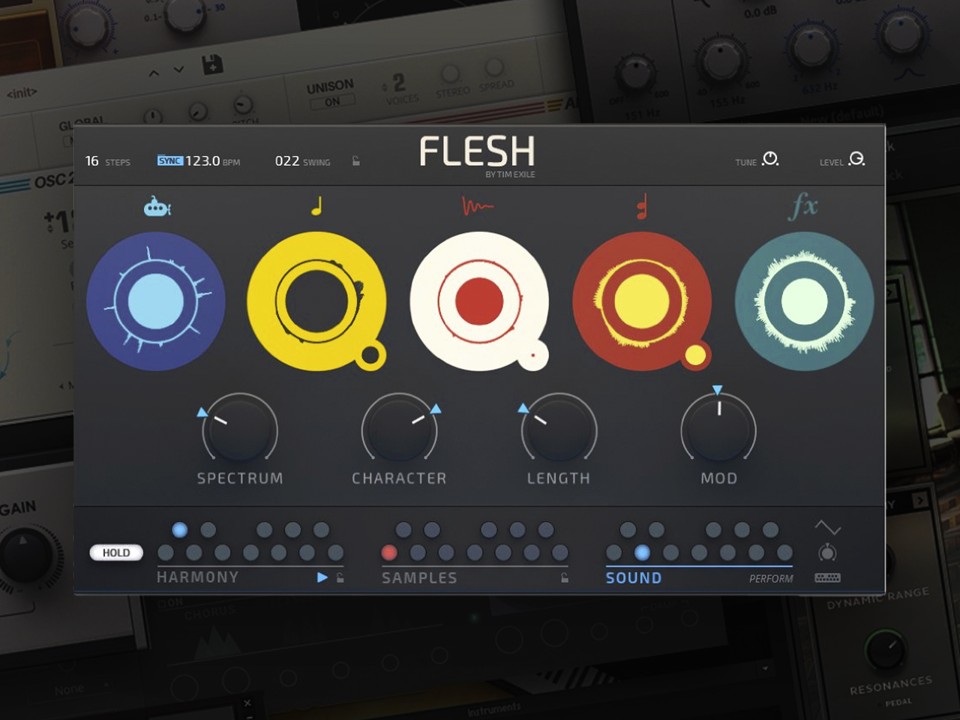Viewport: 960px width, 720px height.
Task: Select first bottom-row Harmony slot
Action: pos(165,553)
